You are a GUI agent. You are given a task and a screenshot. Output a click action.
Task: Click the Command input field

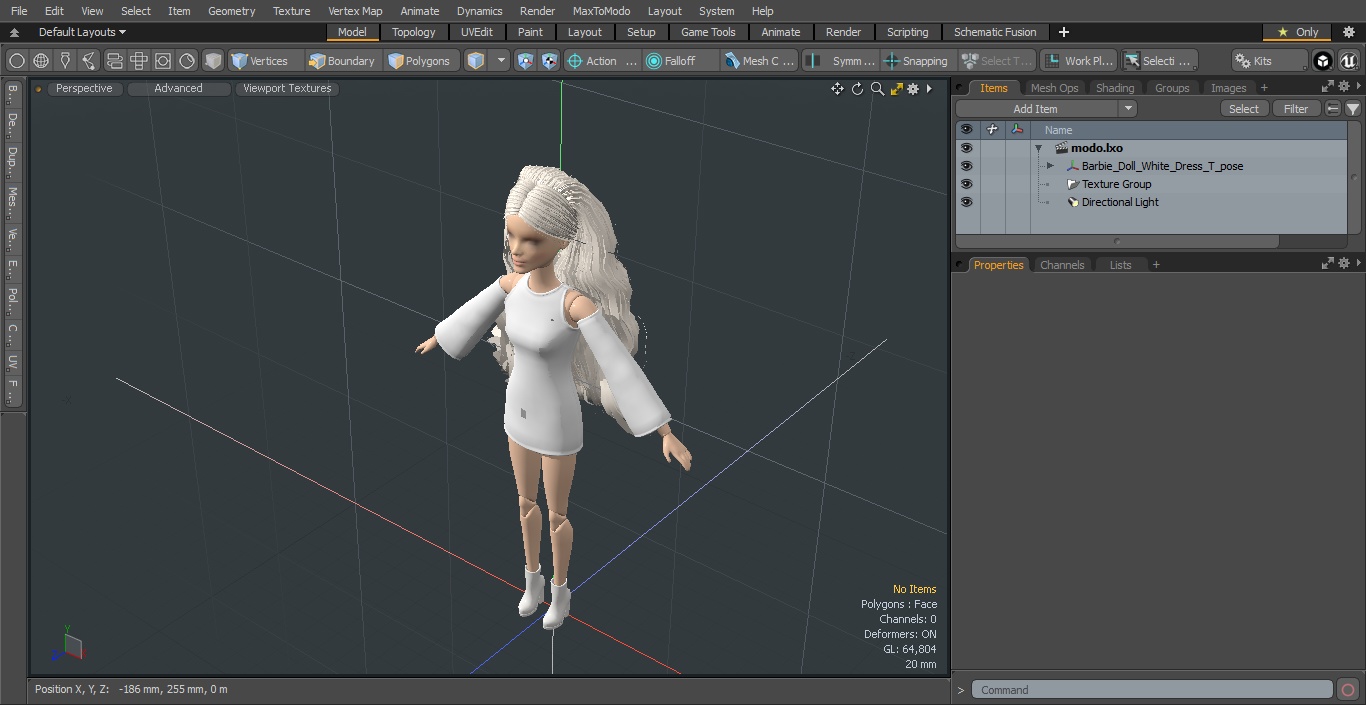(1152, 690)
